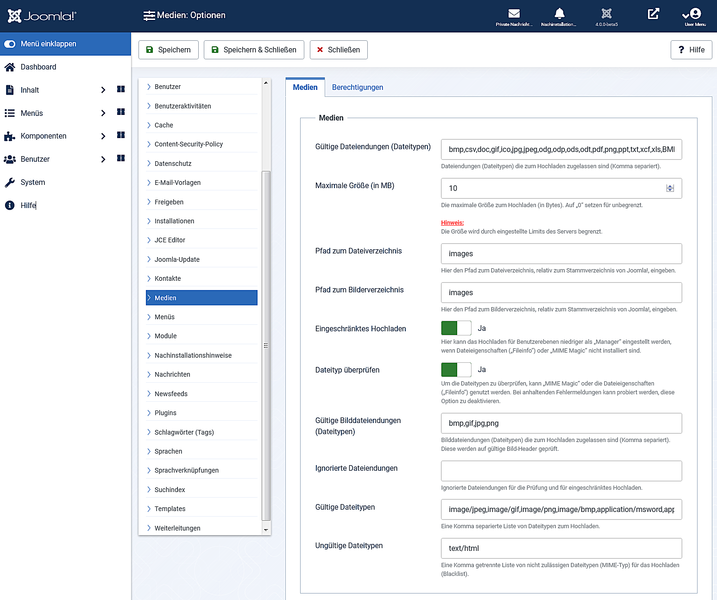The width and height of the screenshot is (717, 600).
Task: Open Komponenten dashboard grid icon
Action: pyautogui.click(x=121, y=135)
